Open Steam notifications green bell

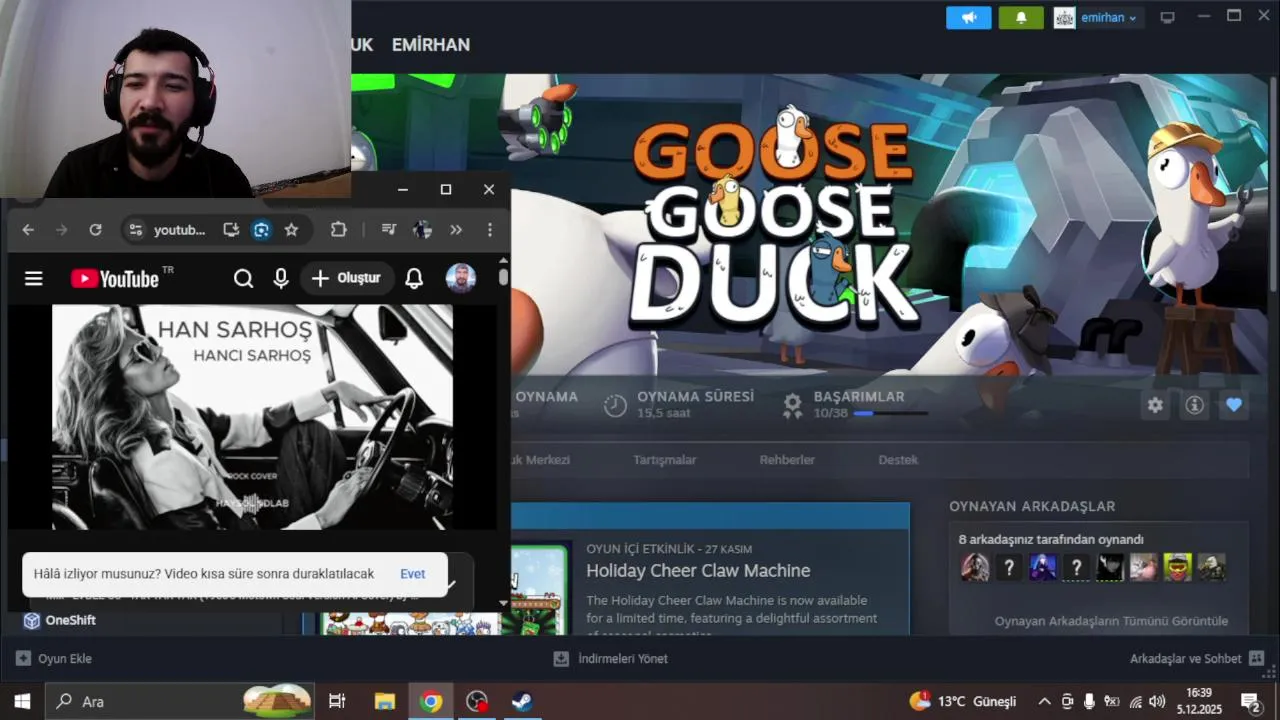1021,17
